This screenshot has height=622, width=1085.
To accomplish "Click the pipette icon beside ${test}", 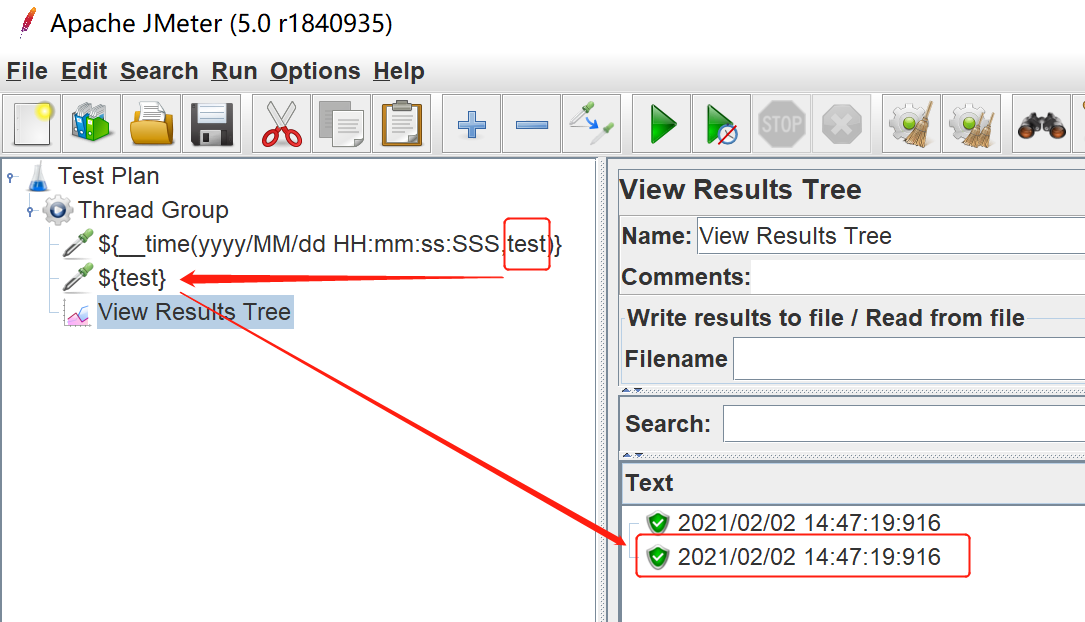I will point(78,277).
